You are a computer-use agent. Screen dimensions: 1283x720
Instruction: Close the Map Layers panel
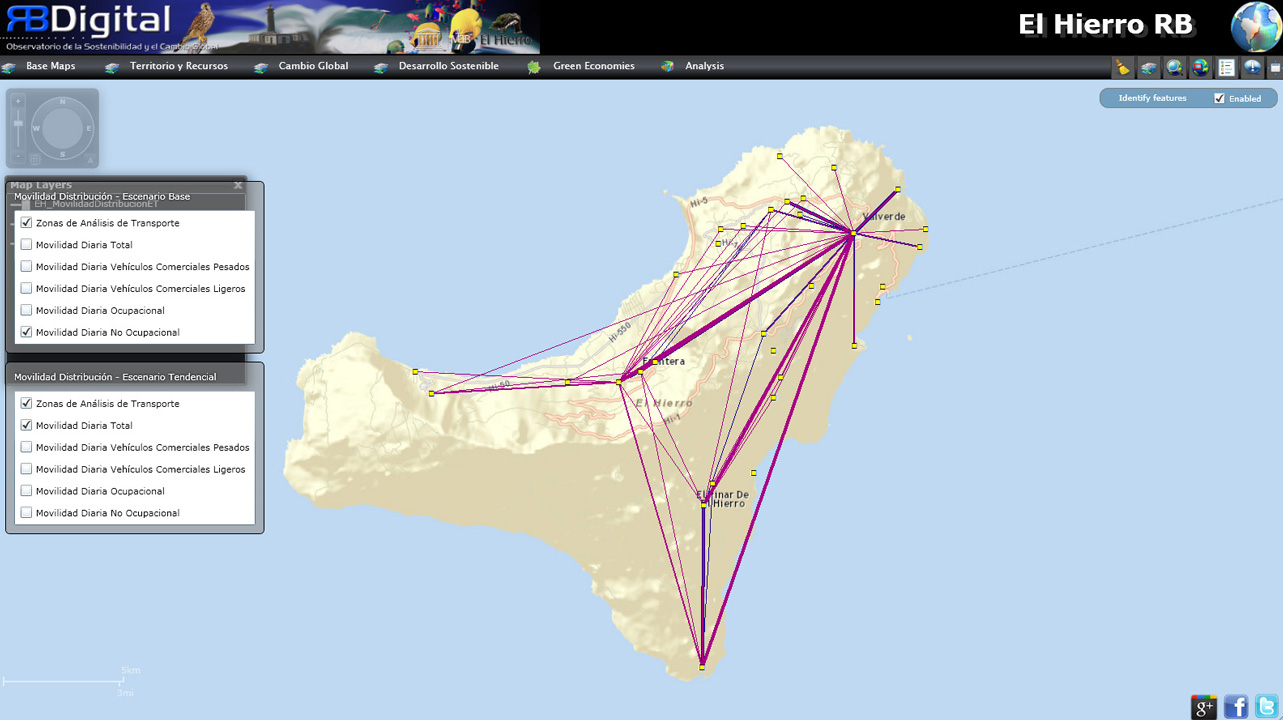(x=238, y=185)
